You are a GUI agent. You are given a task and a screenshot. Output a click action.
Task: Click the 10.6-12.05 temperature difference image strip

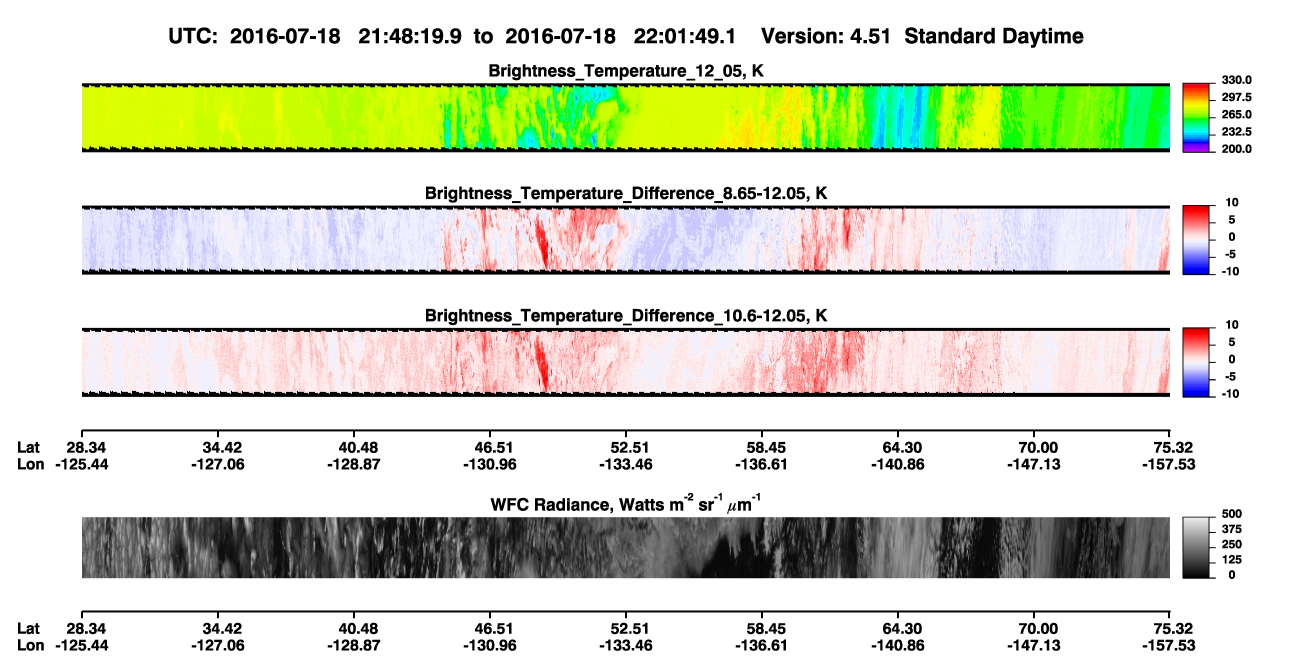[x=625, y=362]
